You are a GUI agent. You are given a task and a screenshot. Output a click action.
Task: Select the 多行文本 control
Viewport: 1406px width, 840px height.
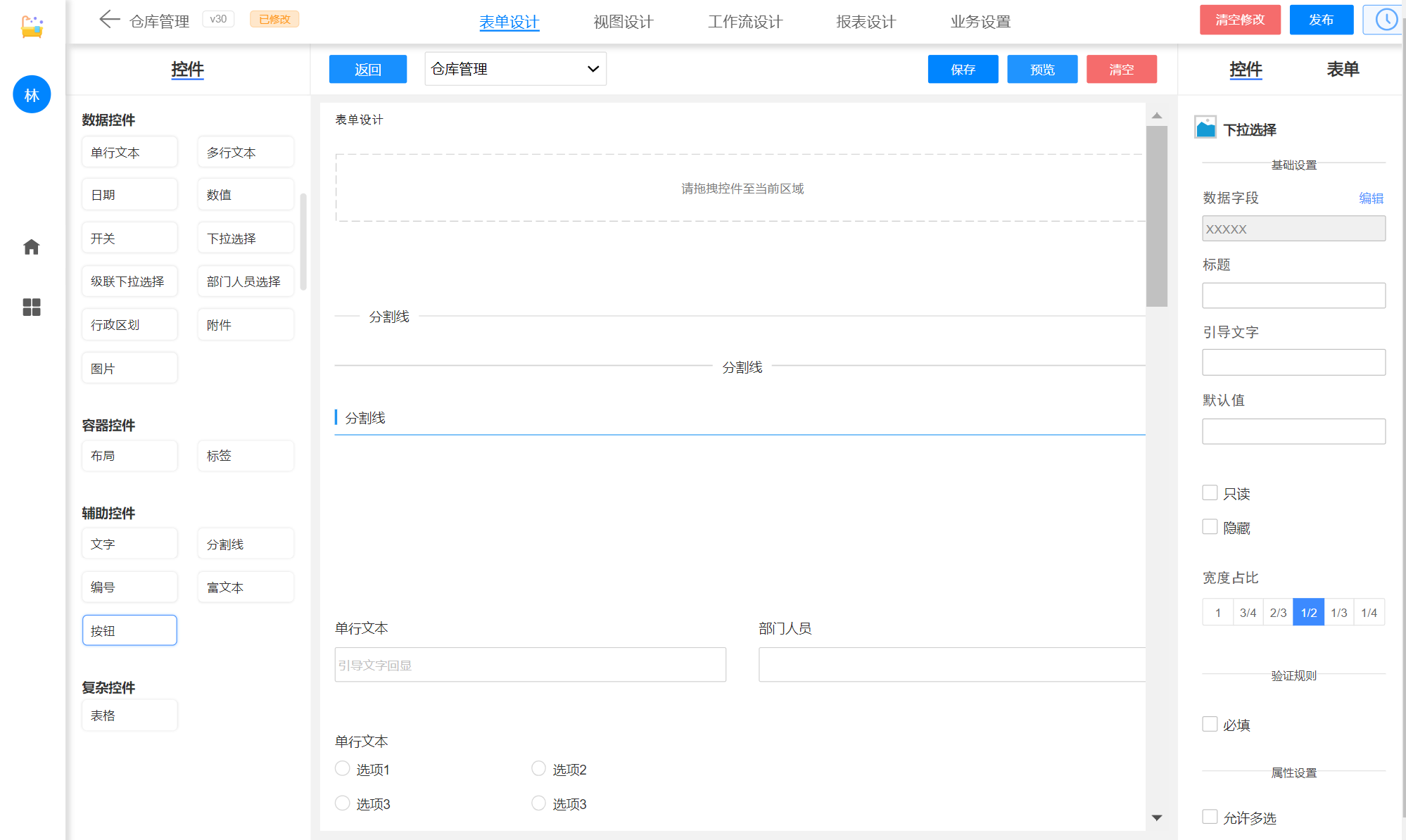246,152
